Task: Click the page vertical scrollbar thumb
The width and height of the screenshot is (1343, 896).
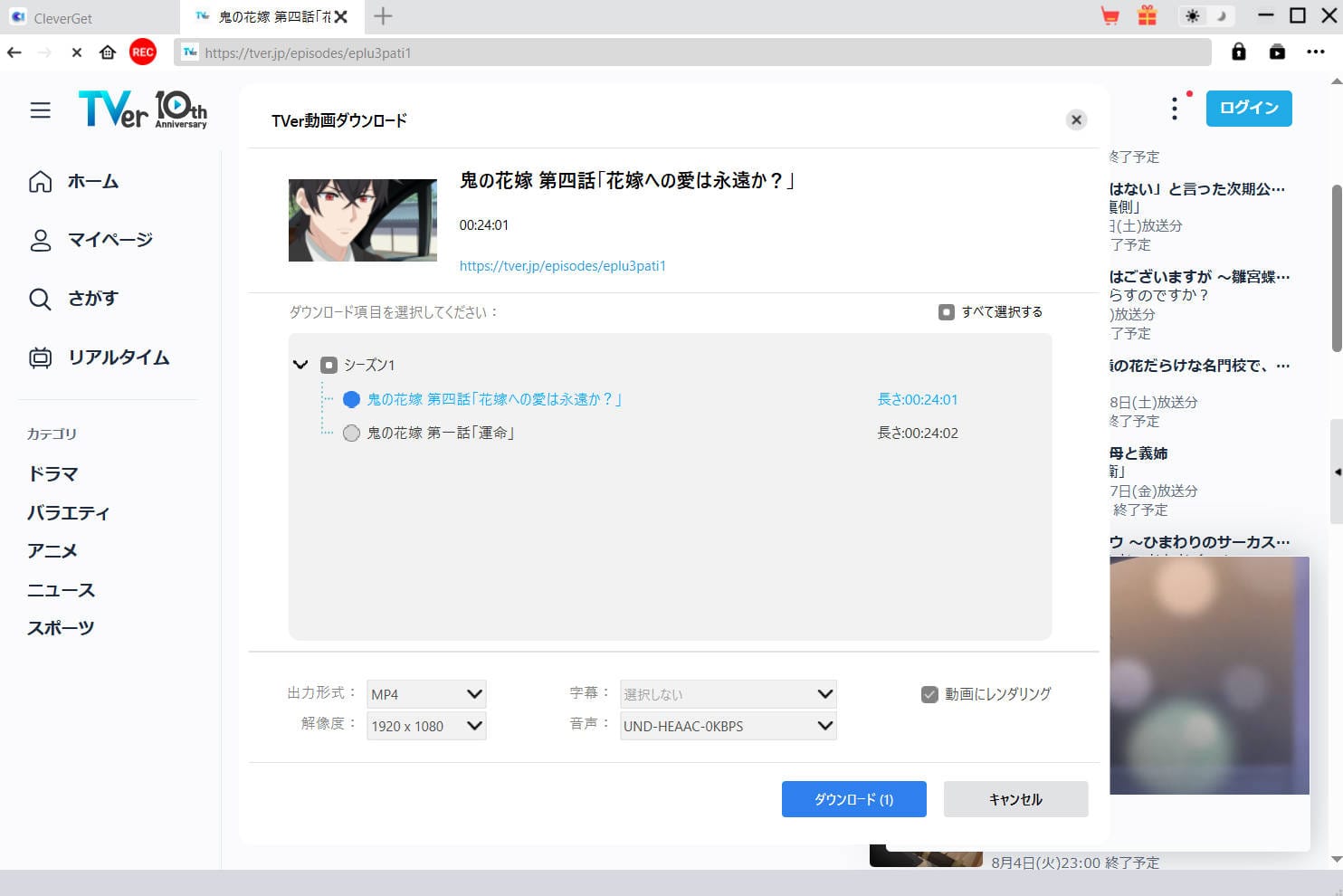Action: pyautogui.click(x=1337, y=268)
